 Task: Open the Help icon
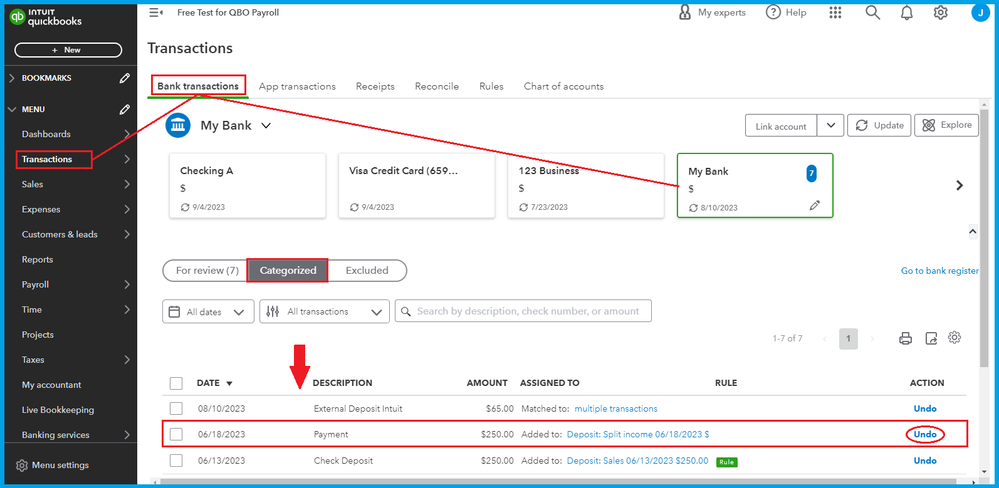(x=773, y=12)
